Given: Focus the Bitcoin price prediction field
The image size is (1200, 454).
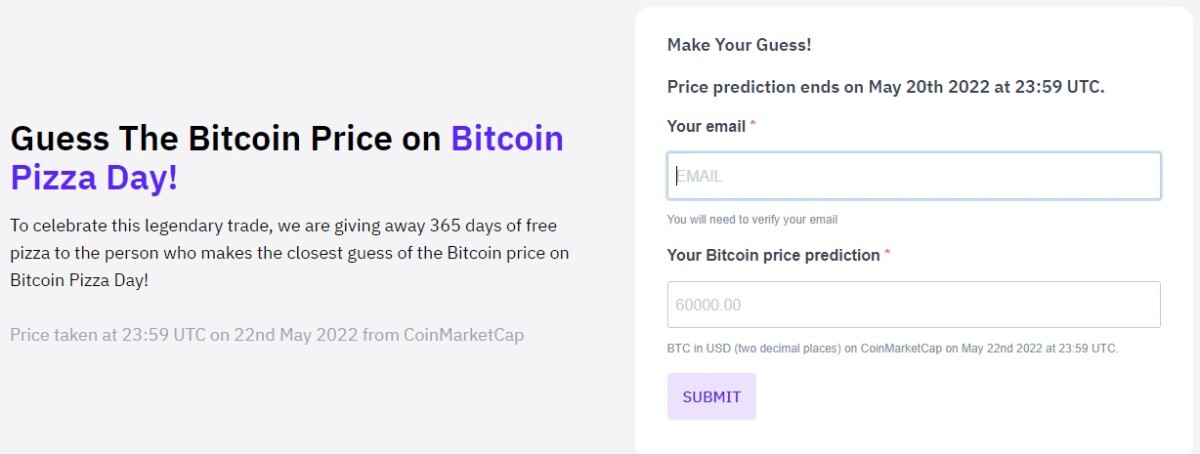Looking at the screenshot, I should click(913, 305).
